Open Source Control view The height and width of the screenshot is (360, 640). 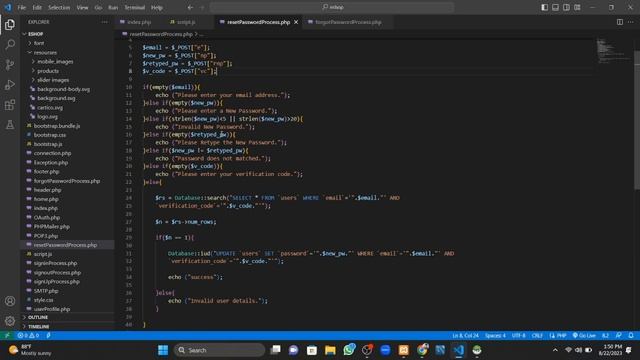pyautogui.click(x=10, y=64)
